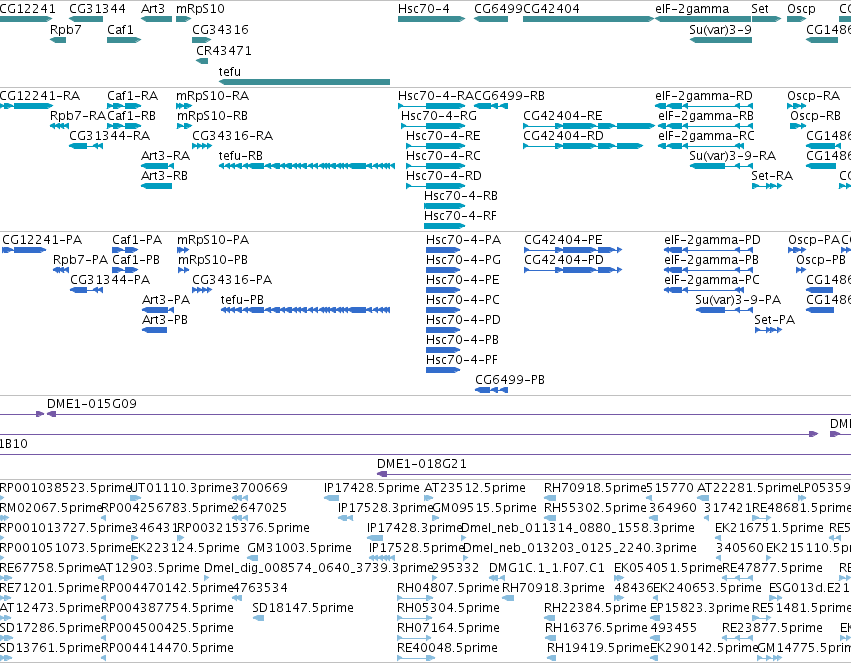Click the CG12241 gene label
This screenshot has height=663, width=851.
(28, 9)
